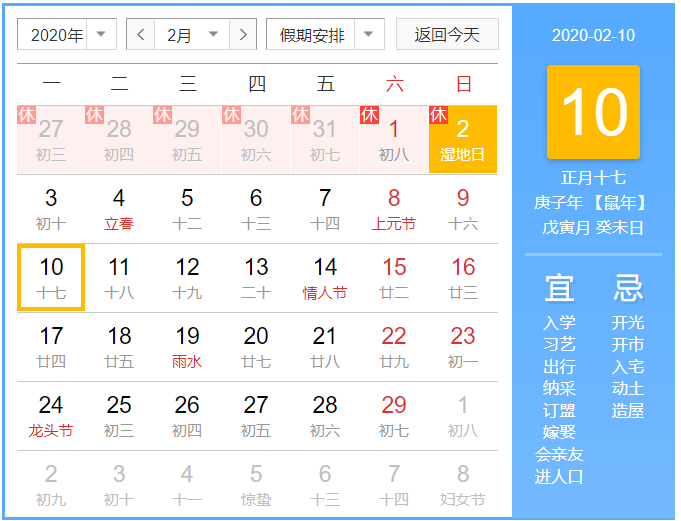Select February 4 立春

tap(119, 209)
